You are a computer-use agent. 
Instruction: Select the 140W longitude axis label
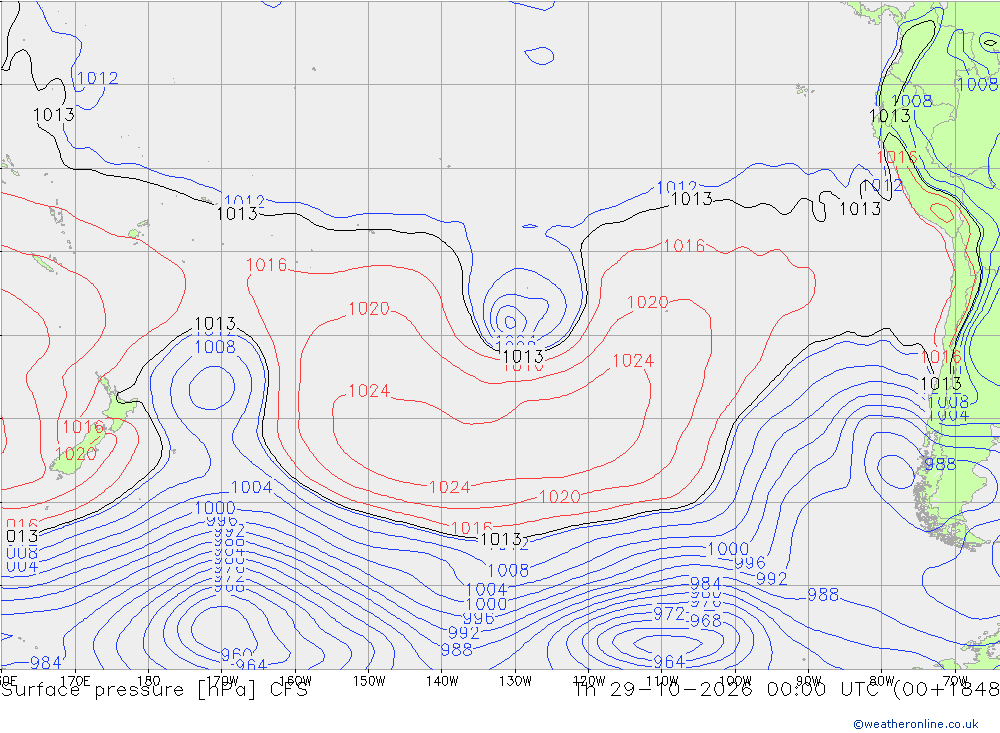[x=442, y=681]
